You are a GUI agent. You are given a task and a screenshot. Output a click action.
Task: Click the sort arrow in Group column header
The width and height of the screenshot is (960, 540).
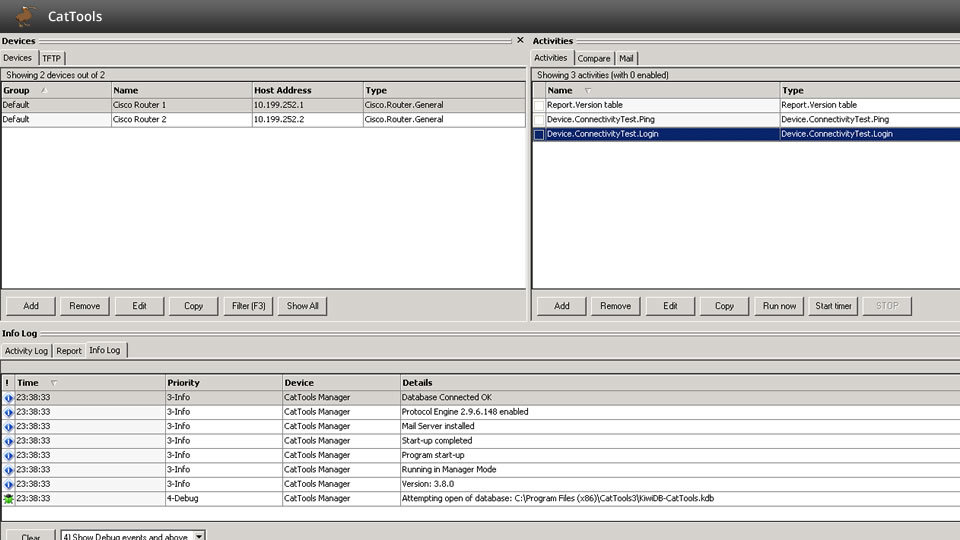pos(43,90)
